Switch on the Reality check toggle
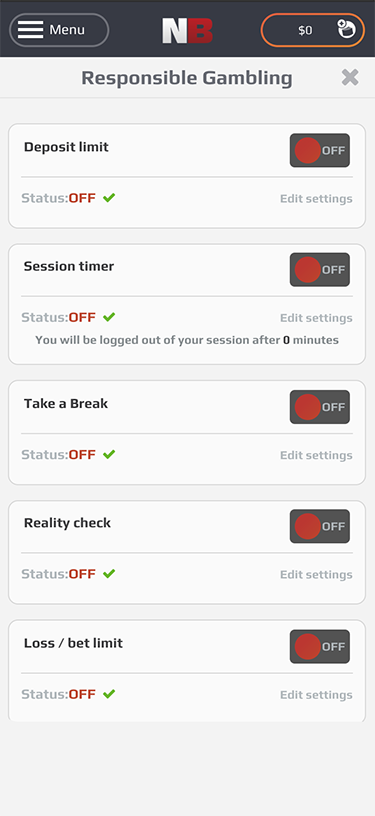 click(x=320, y=526)
